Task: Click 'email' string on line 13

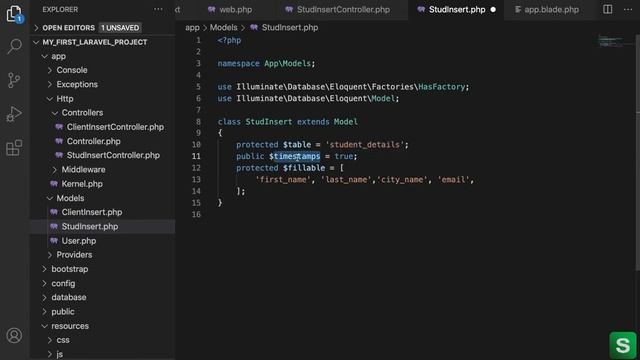Action: 453,180
